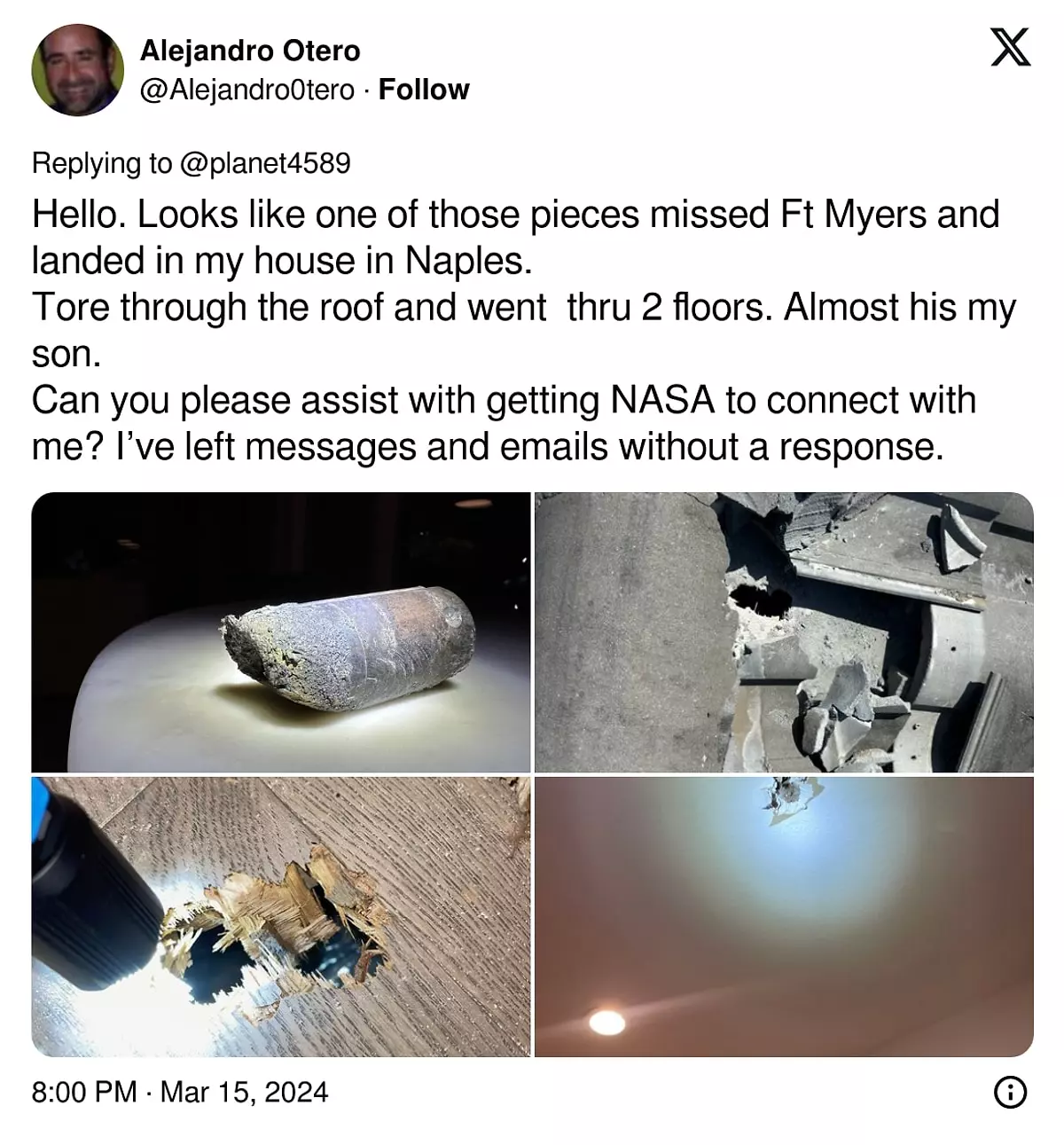This screenshot has height=1145, width=1064.
Task: Open the @Alejandro0tero handle link
Action: [x=247, y=90]
